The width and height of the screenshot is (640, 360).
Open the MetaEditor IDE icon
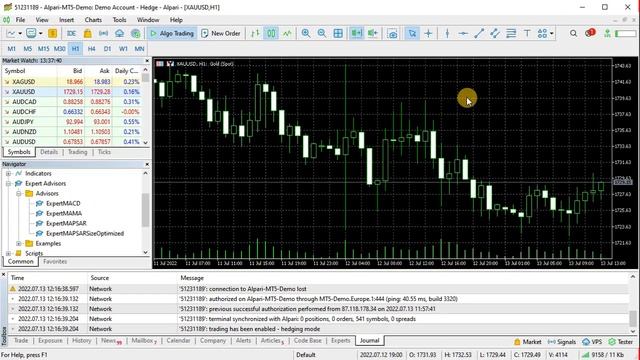pyautogui.click(x=71, y=33)
